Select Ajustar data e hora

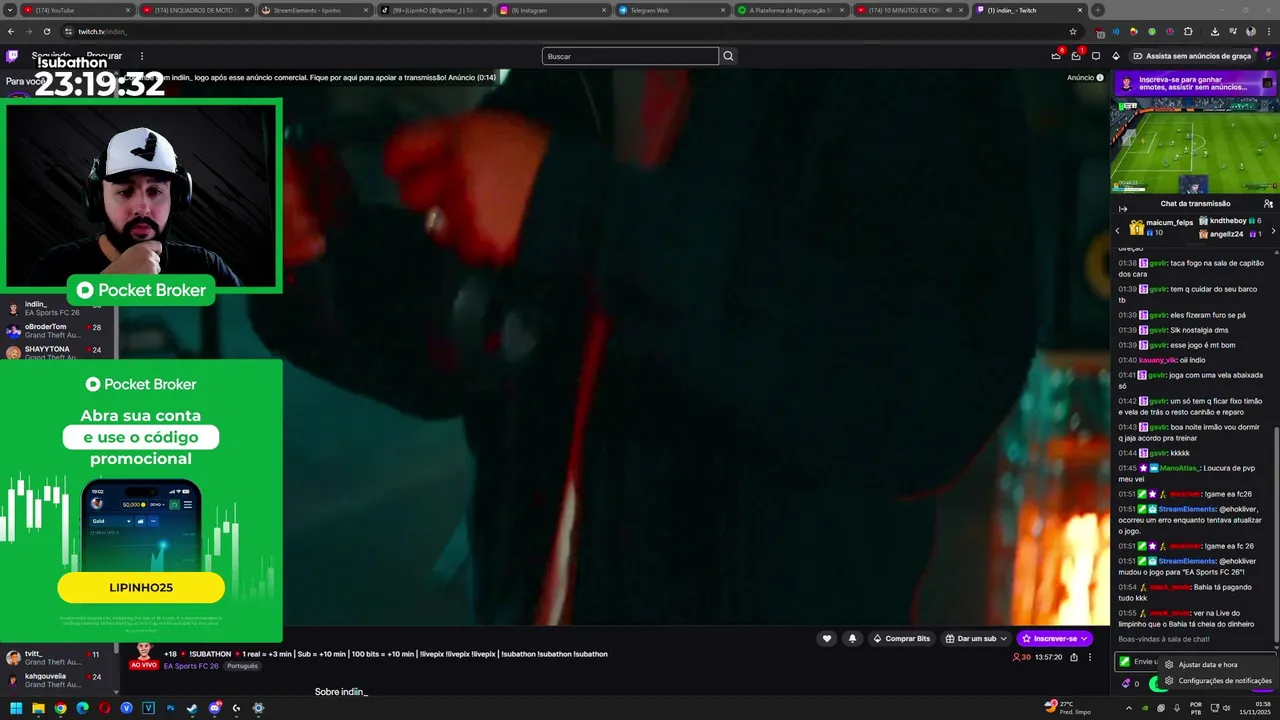click(1207, 664)
